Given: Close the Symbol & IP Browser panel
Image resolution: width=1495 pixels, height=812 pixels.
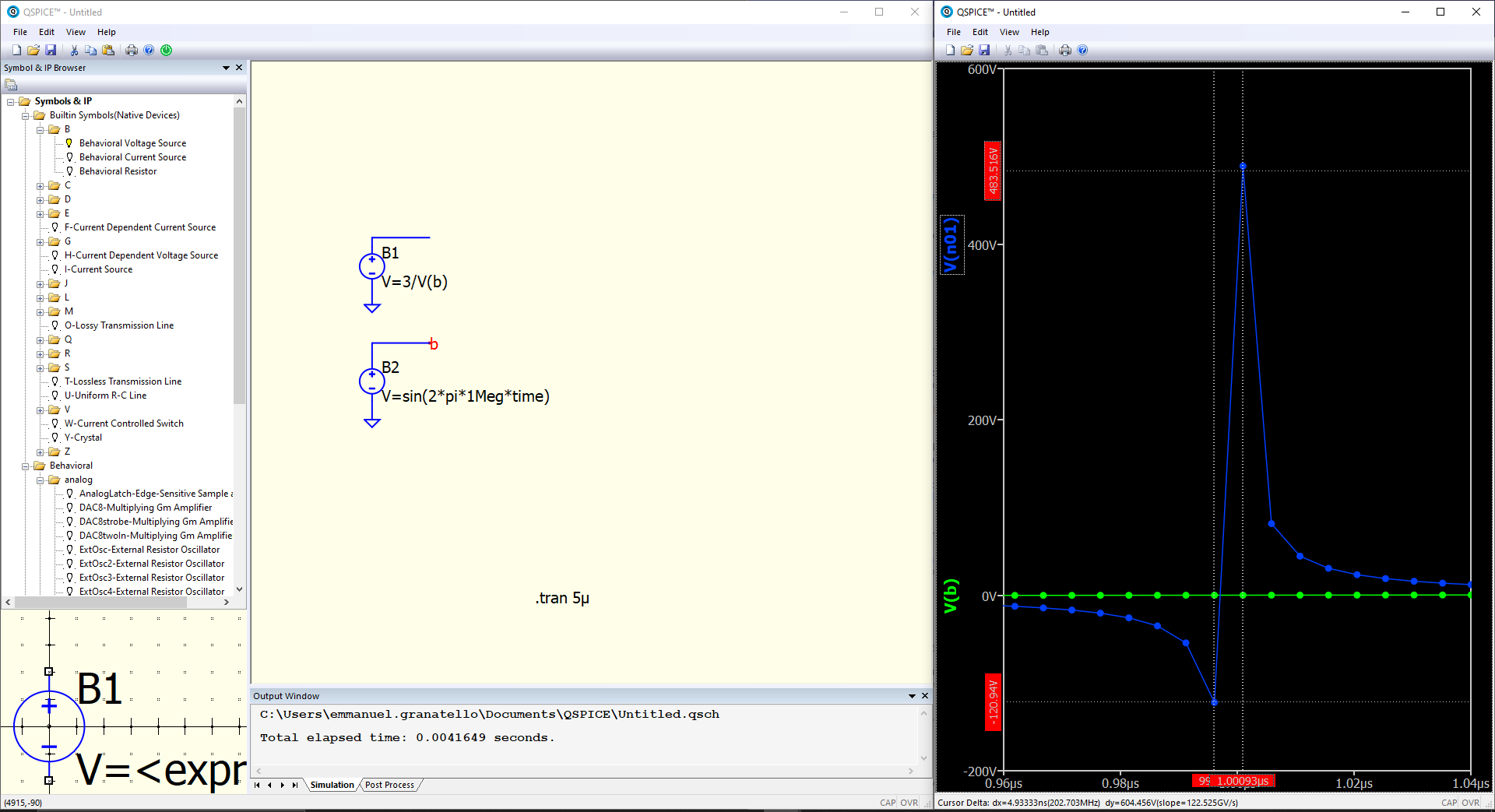Looking at the screenshot, I should [239, 68].
